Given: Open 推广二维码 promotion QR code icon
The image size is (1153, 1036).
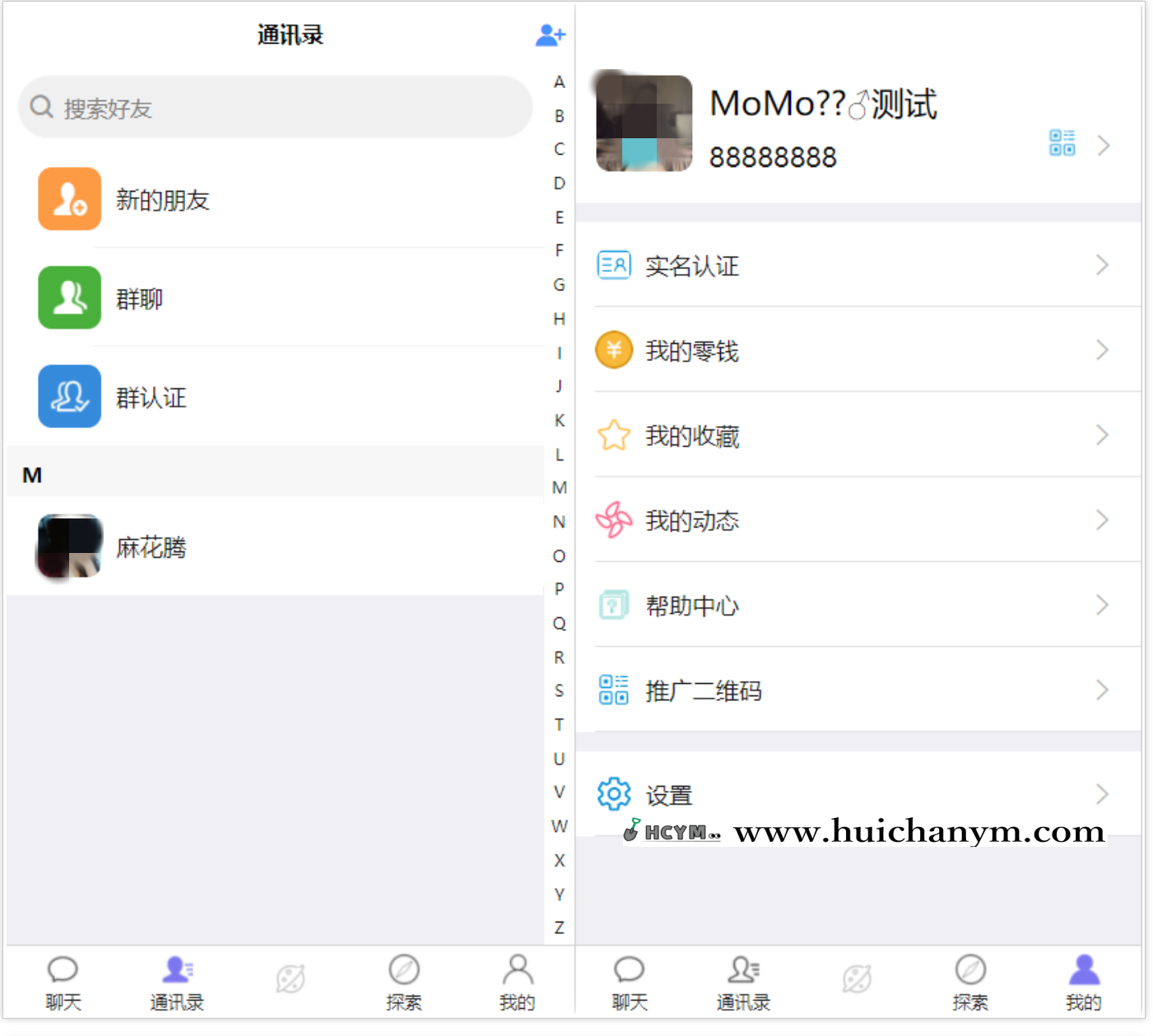Looking at the screenshot, I should [612, 690].
